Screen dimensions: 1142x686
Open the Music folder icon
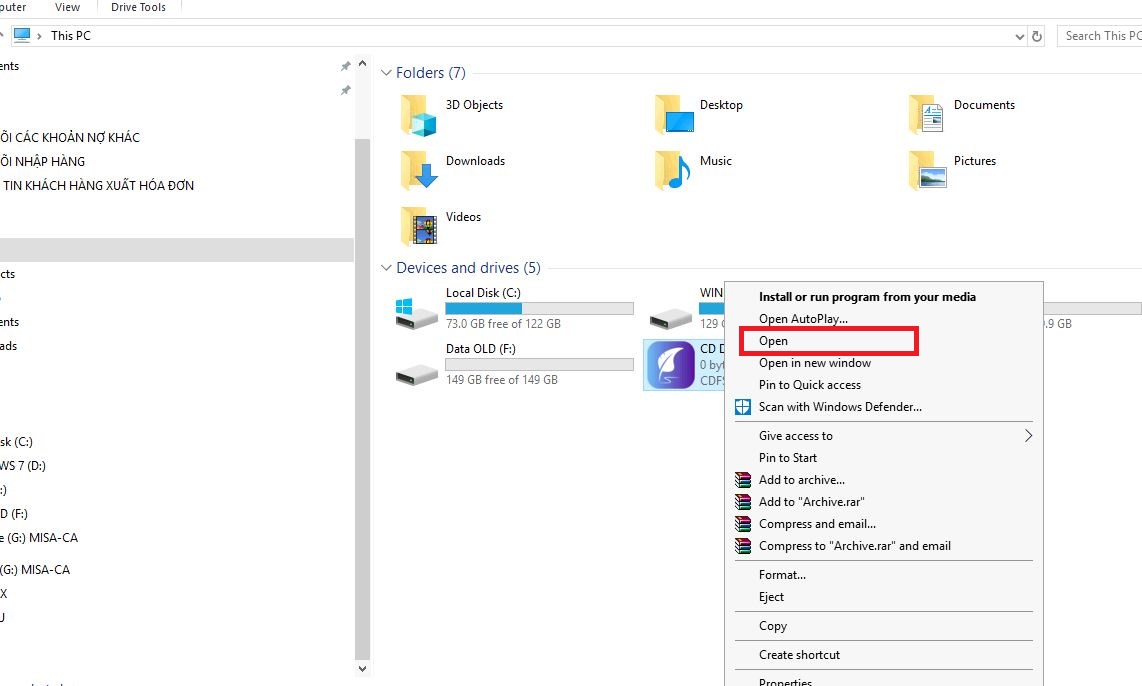point(672,170)
